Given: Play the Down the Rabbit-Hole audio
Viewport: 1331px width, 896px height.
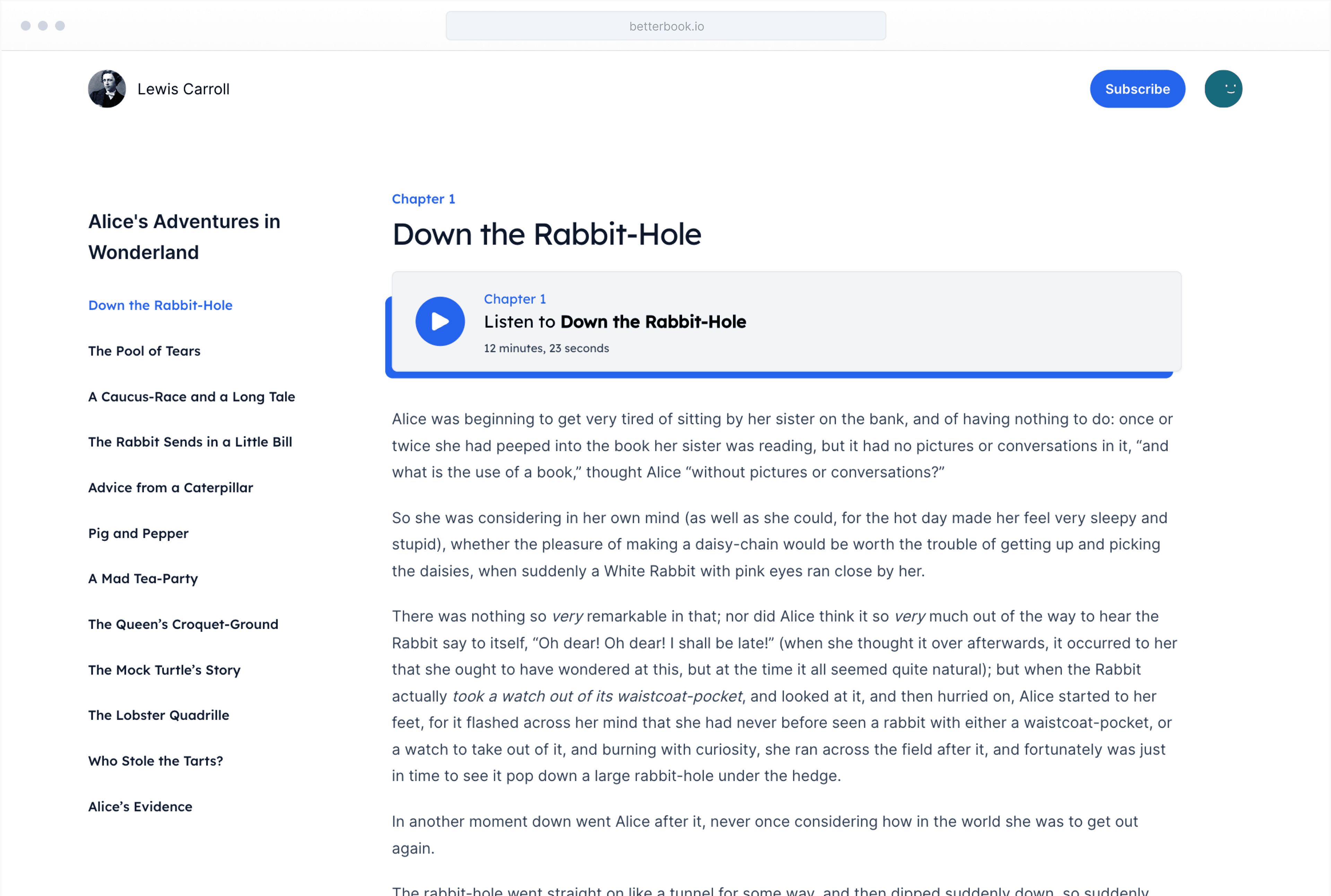Looking at the screenshot, I should (x=440, y=321).
